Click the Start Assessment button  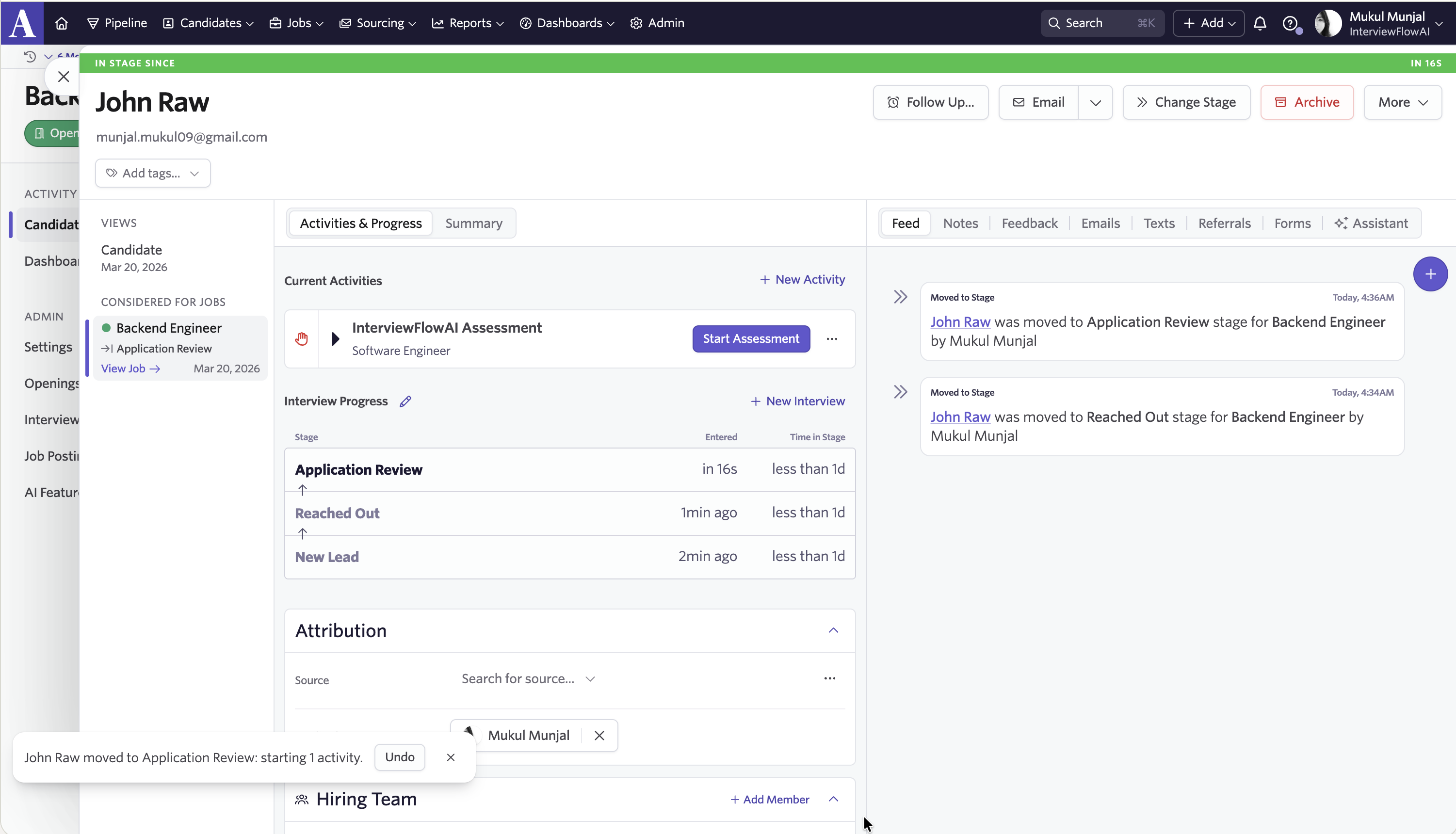(751, 338)
